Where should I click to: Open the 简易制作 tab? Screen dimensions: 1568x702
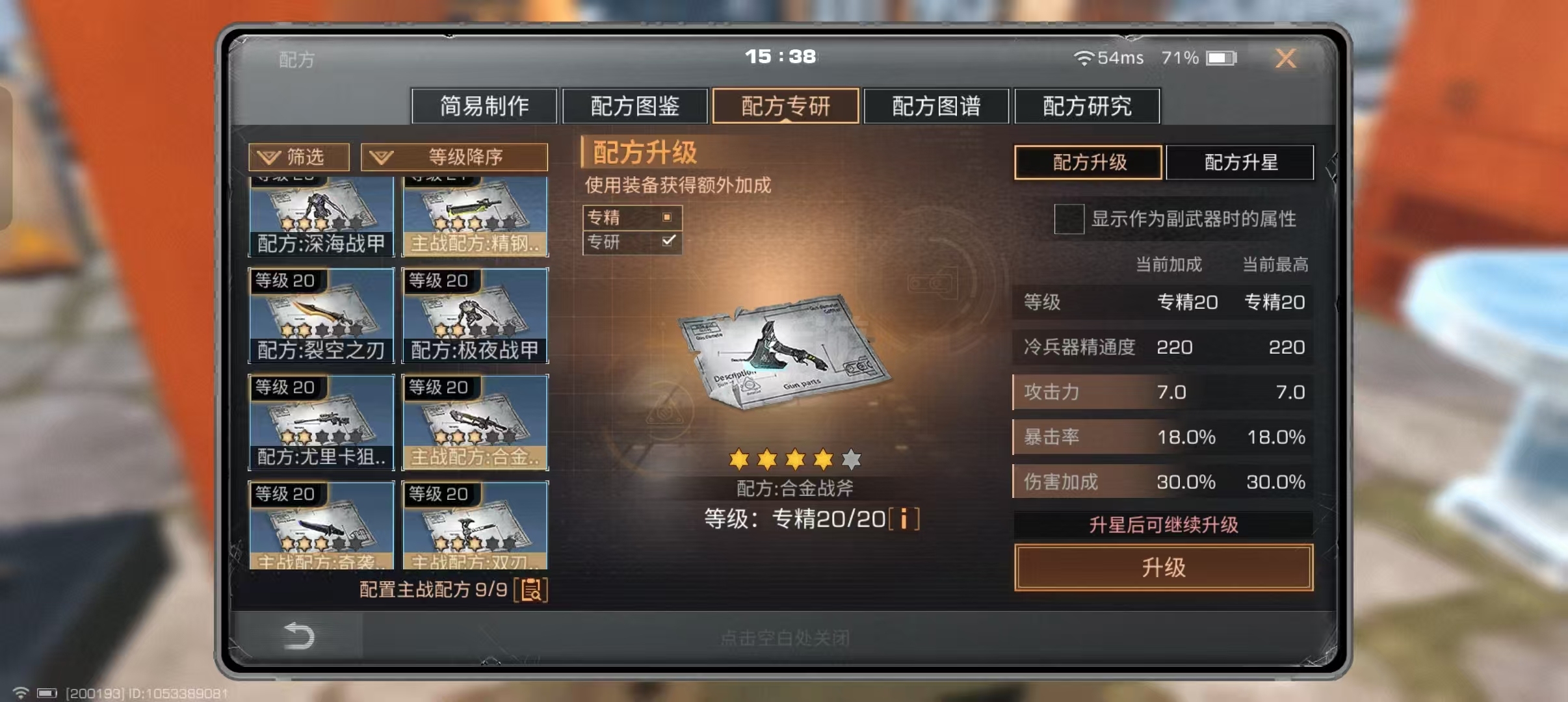[x=484, y=106]
